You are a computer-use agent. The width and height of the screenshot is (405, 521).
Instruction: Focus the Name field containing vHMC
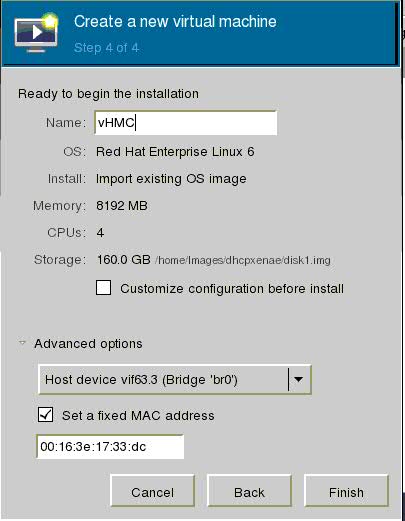186,123
